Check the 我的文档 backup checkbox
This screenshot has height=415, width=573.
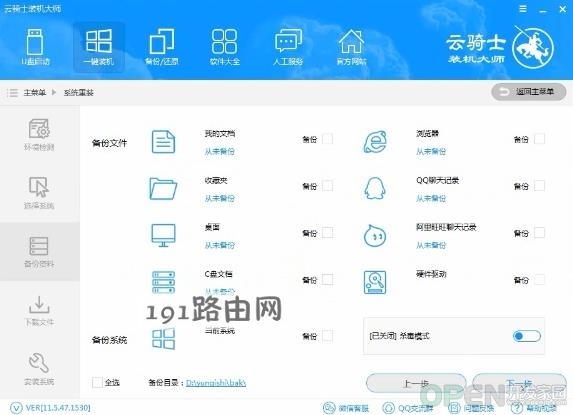point(327,139)
